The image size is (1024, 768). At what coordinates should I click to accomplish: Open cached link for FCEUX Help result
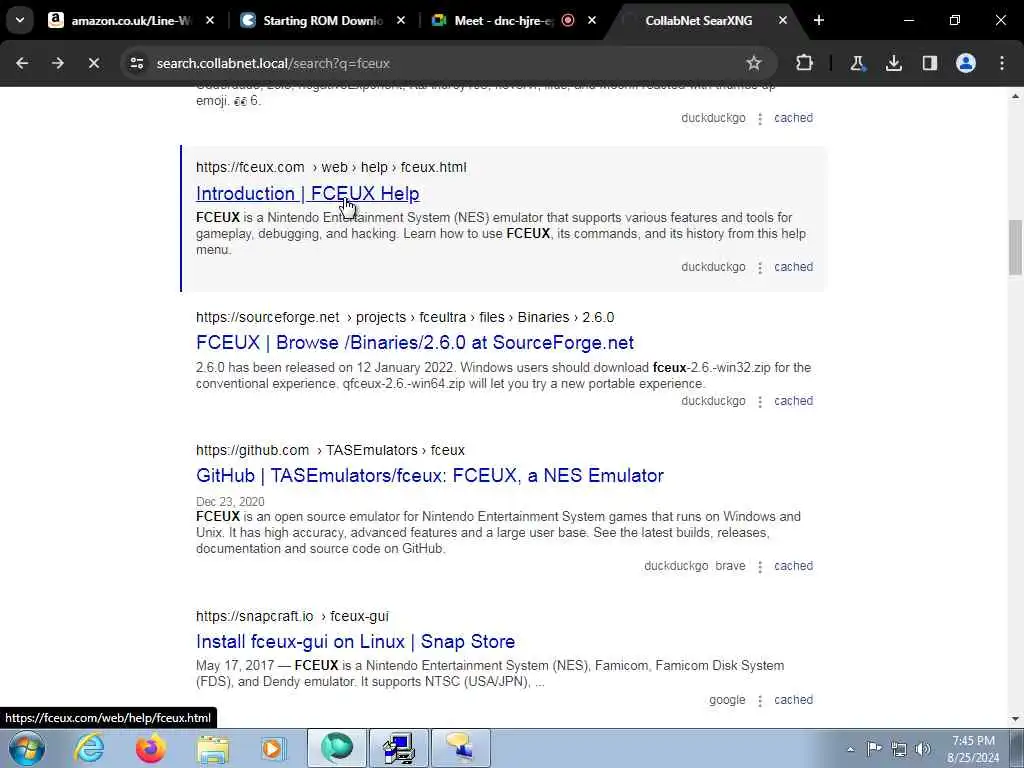[x=793, y=266]
